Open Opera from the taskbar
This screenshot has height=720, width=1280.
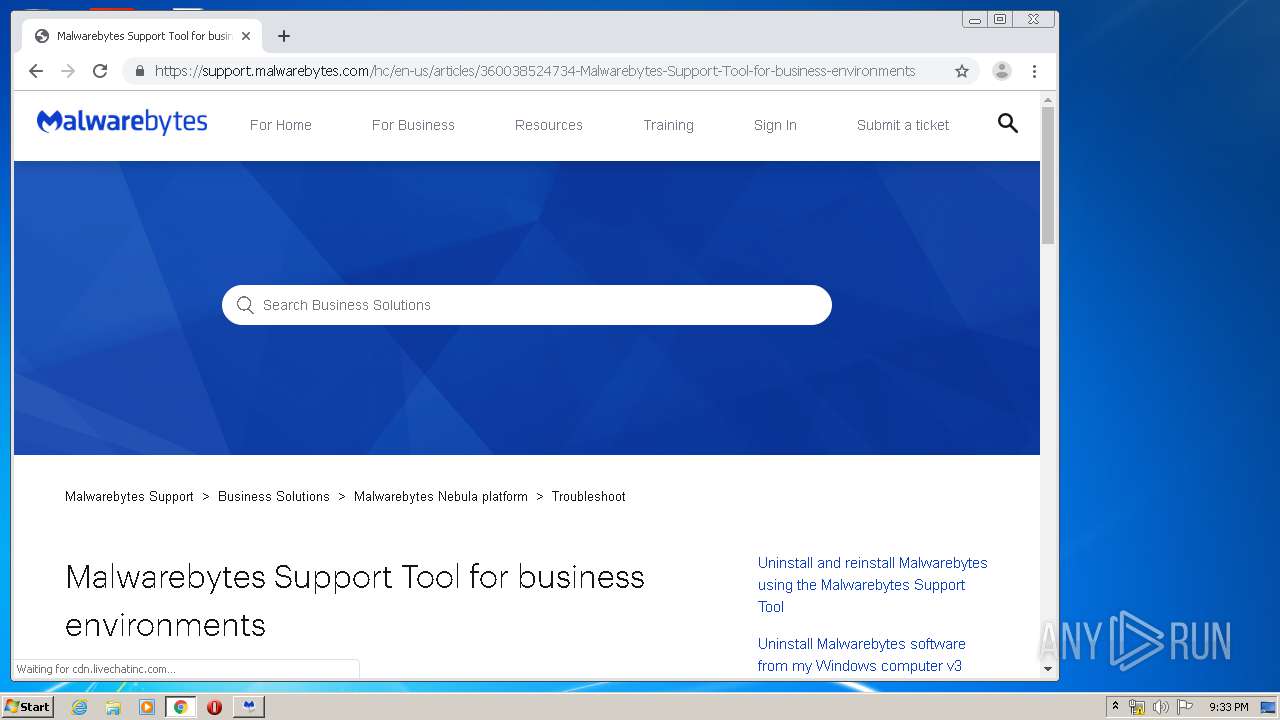tap(214, 707)
